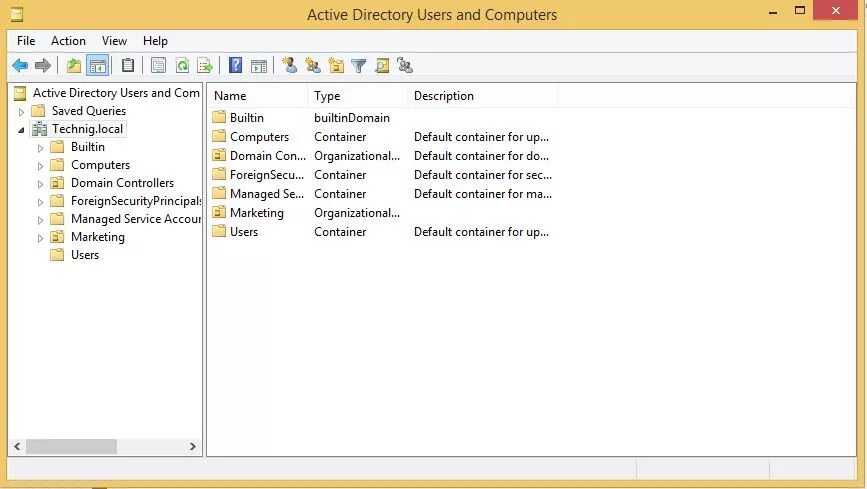The width and height of the screenshot is (867, 489).
Task: Expand the Saved Queries tree node
Action: click(x=21, y=112)
